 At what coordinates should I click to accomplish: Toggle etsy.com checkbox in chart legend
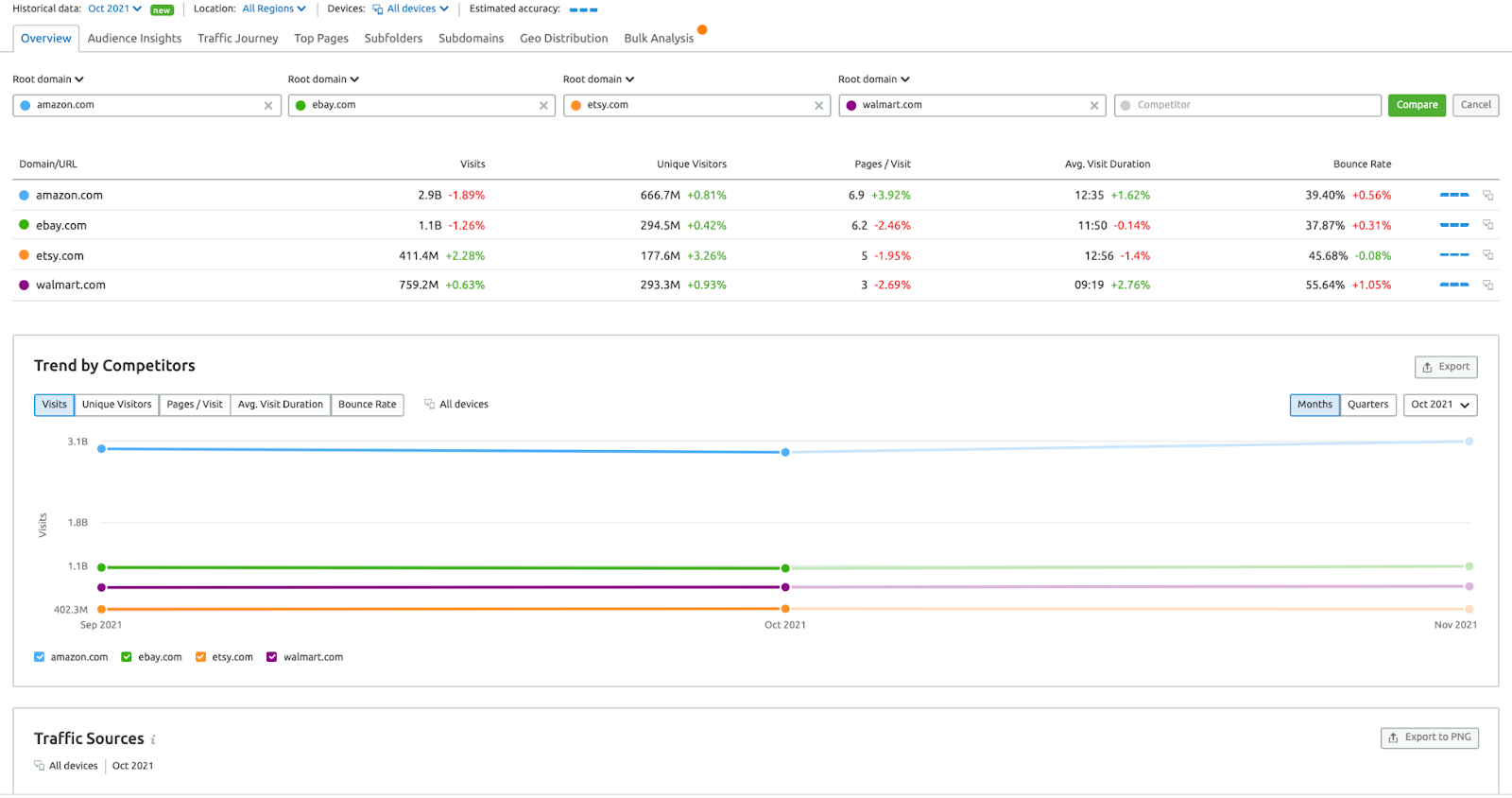point(200,657)
